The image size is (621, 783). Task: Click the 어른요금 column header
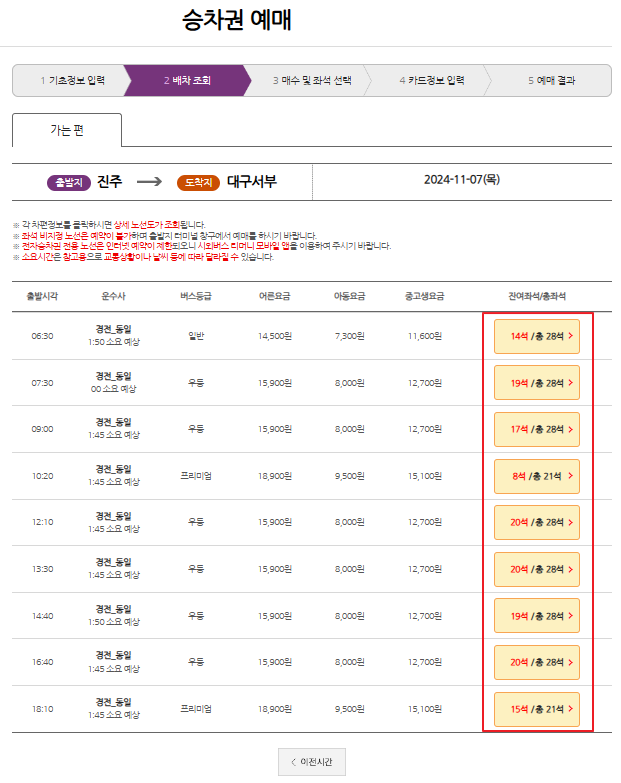point(275,296)
